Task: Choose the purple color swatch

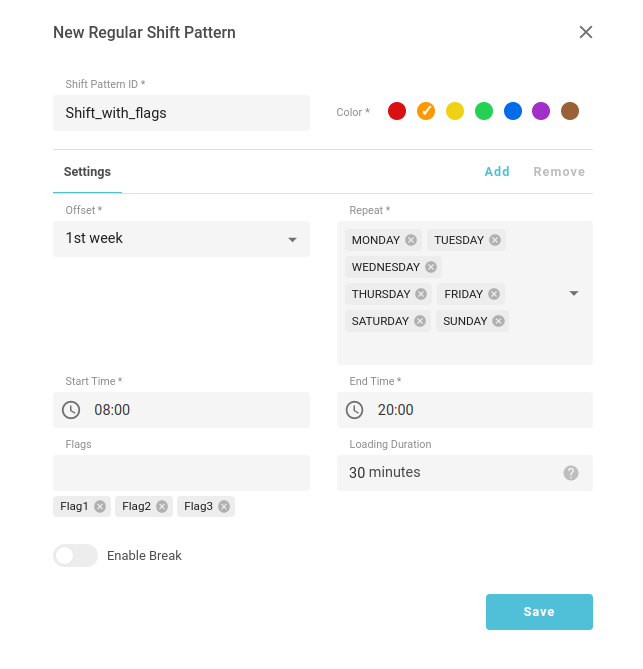Action: tap(541, 111)
